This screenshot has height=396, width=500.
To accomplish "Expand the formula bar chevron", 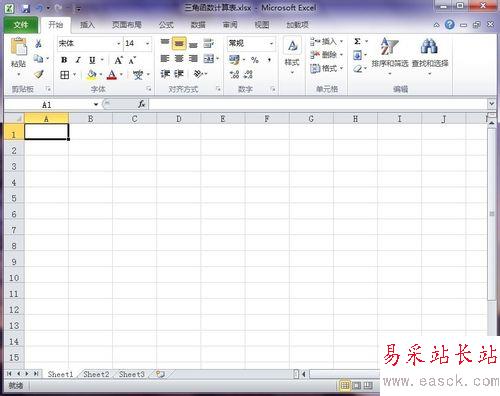I will (x=491, y=104).
